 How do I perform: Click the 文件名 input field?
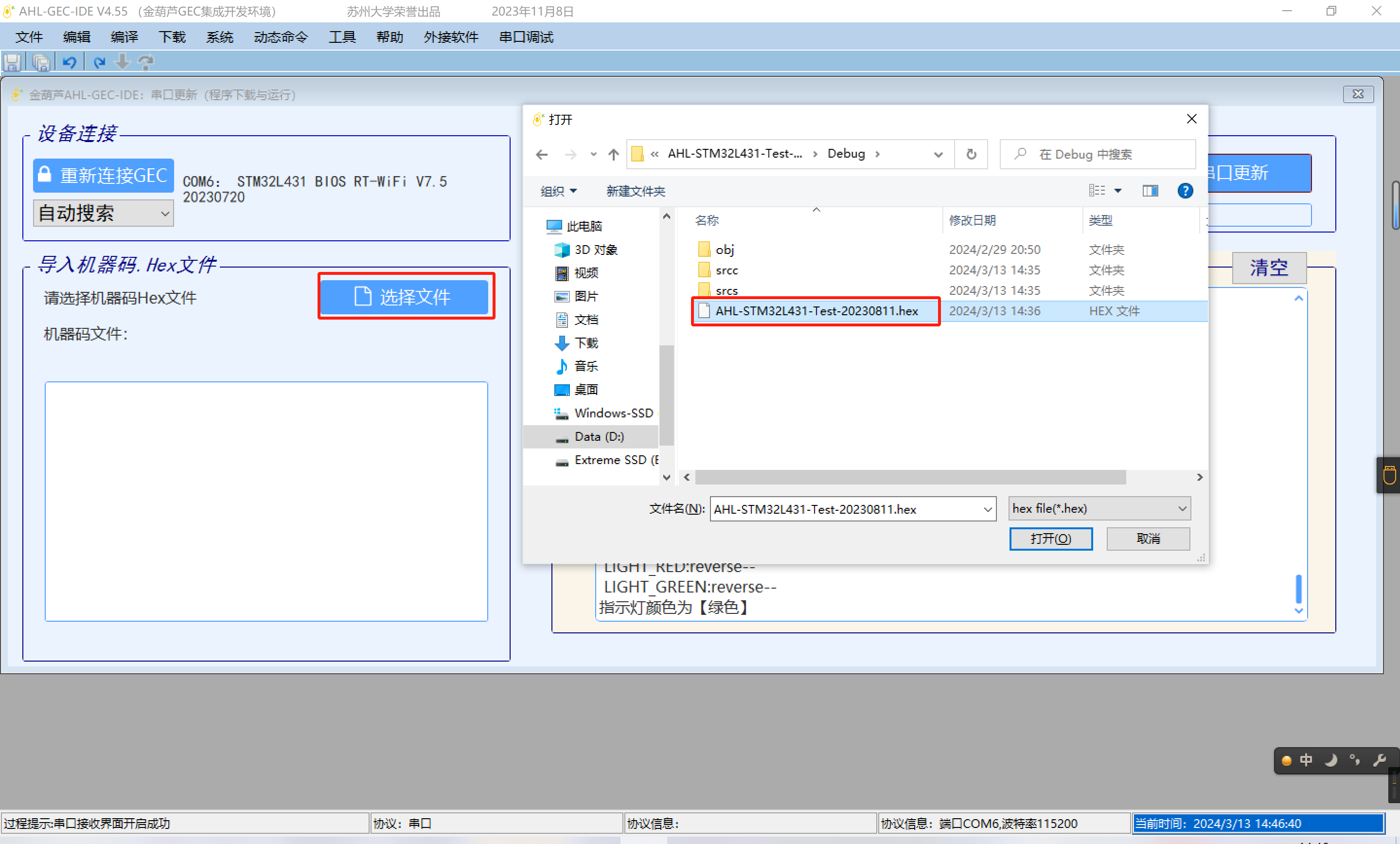click(846, 509)
